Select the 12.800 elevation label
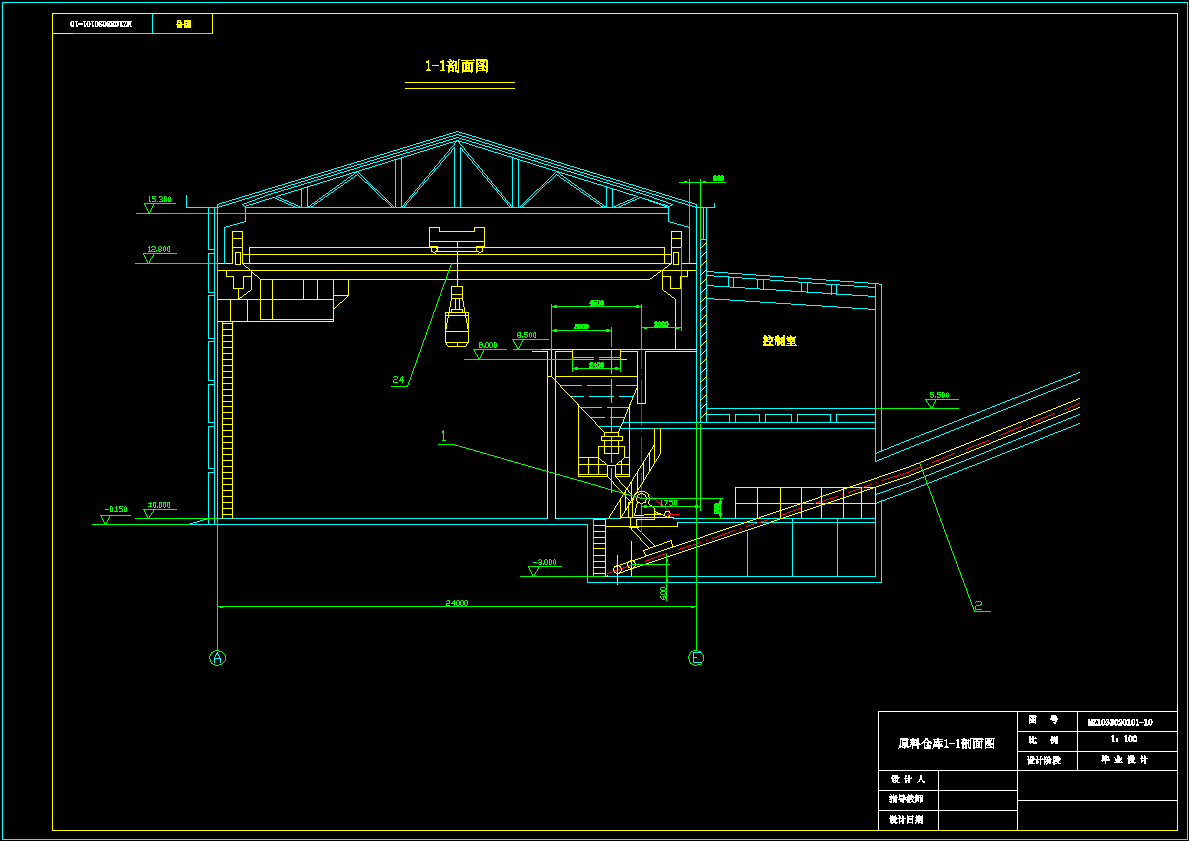The image size is (1189, 841). (x=159, y=249)
